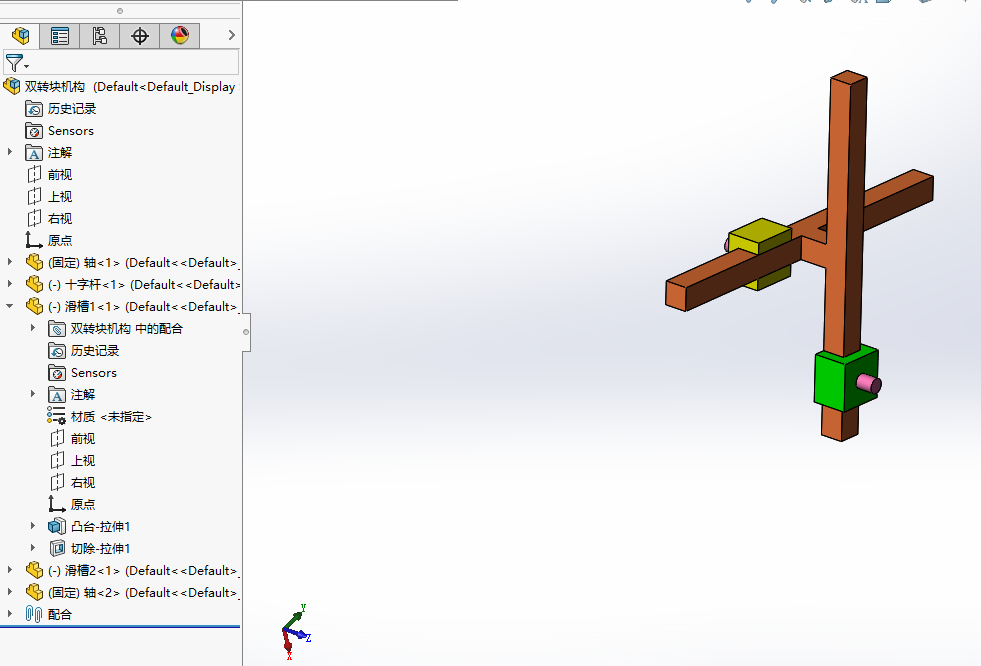Click the panel collapse handle on splitter

(x=246, y=332)
